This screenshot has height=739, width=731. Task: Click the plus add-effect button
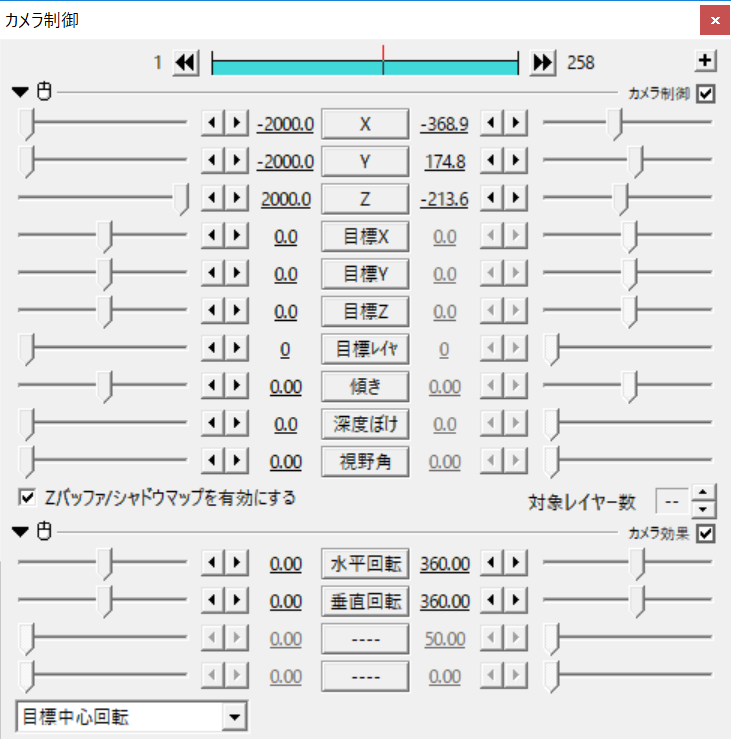pyautogui.click(x=705, y=61)
